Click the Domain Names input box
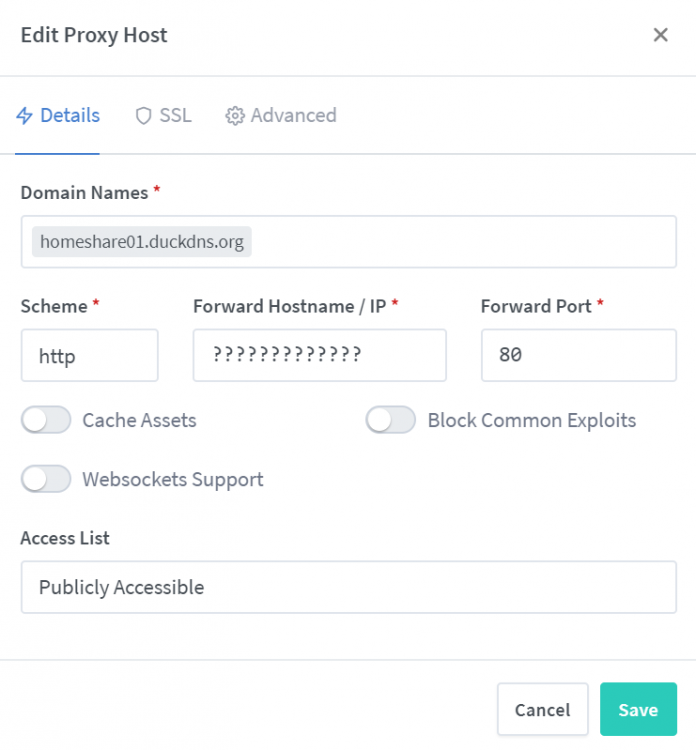Image resolution: width=696 pixels, height=750 pixels. point(349,242)
